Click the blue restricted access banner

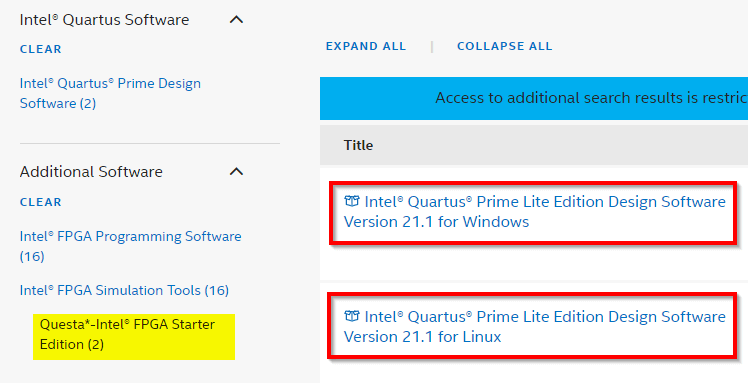[534, 98]
